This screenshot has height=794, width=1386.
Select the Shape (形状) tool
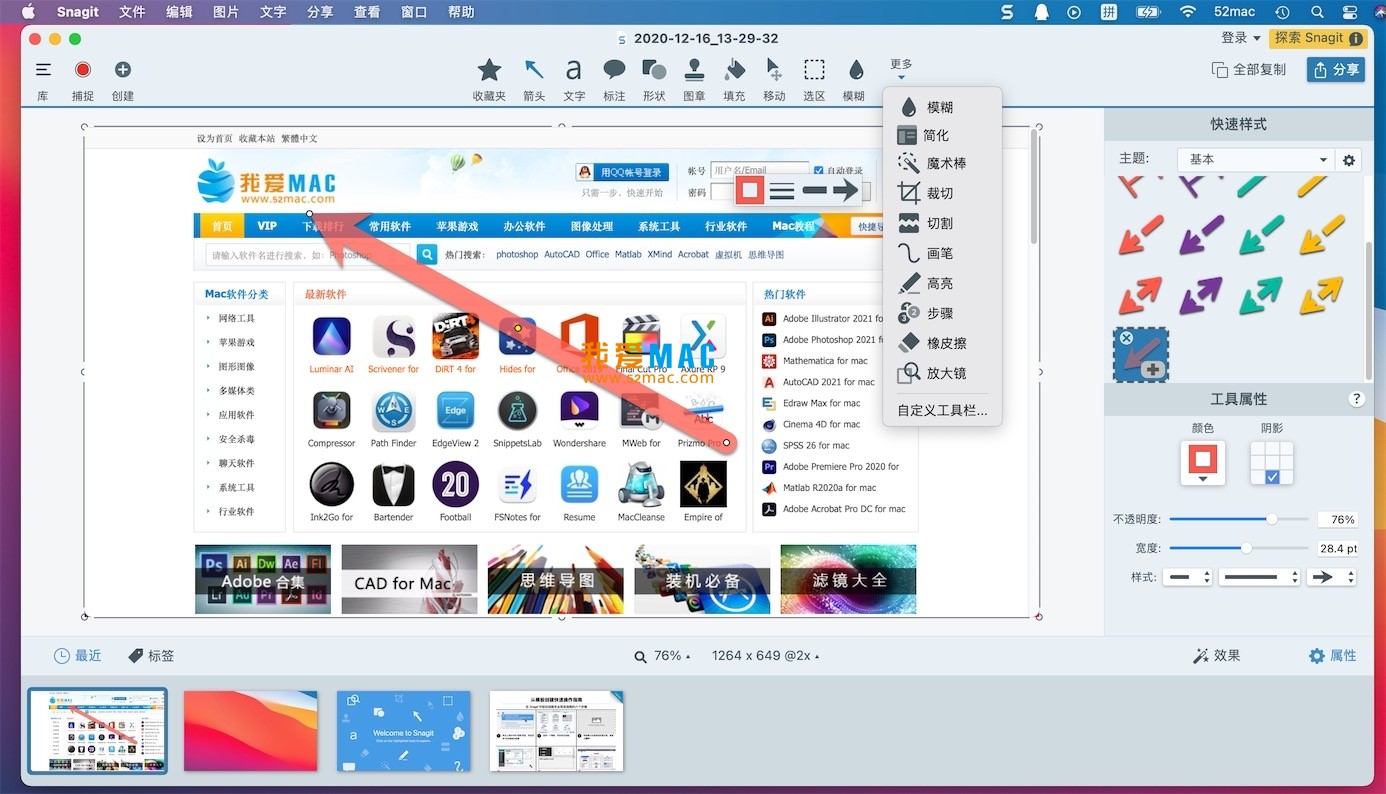[654, 70]
